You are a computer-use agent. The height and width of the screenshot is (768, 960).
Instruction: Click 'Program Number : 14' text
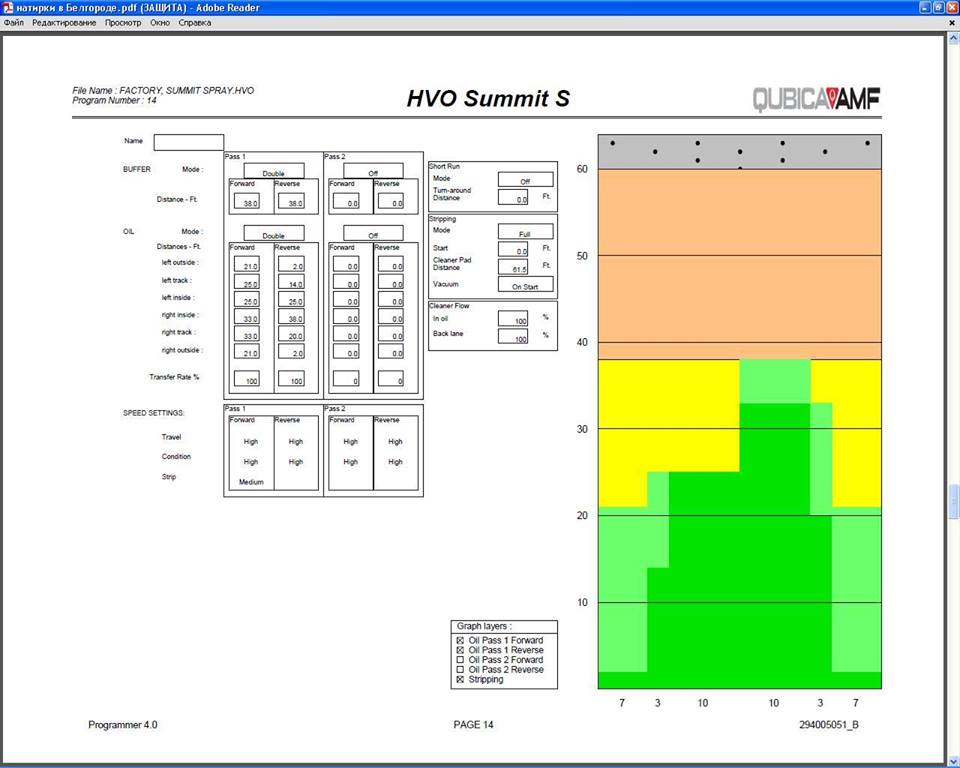pos(114,100)
